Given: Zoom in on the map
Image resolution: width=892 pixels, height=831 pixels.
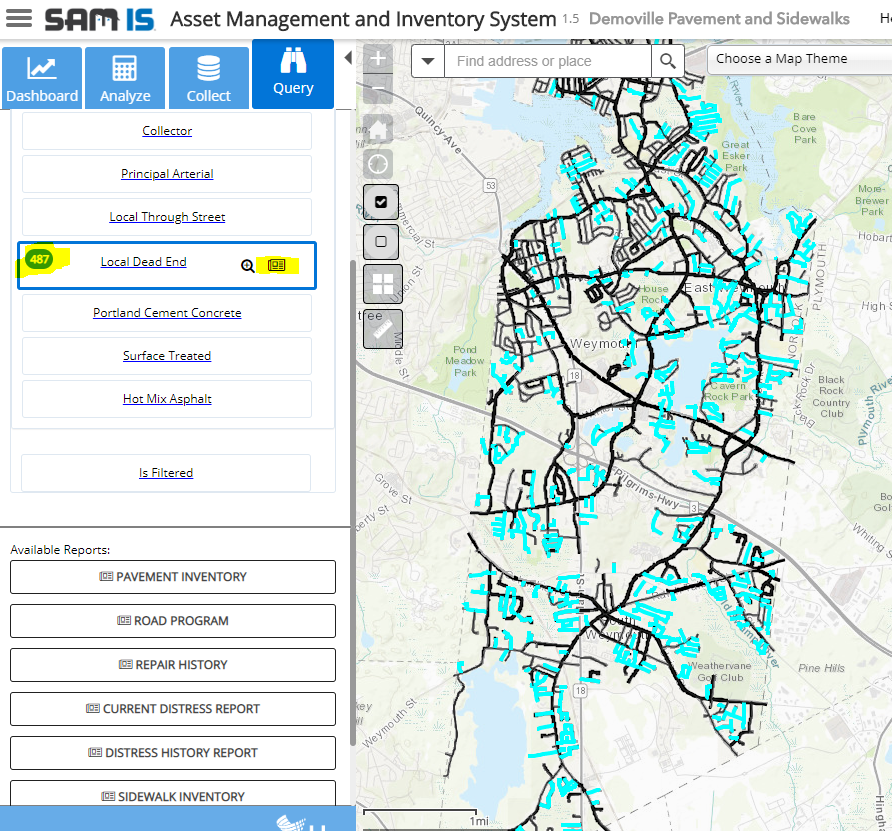Looking at the screenshot, I should (x=379, y=59).
